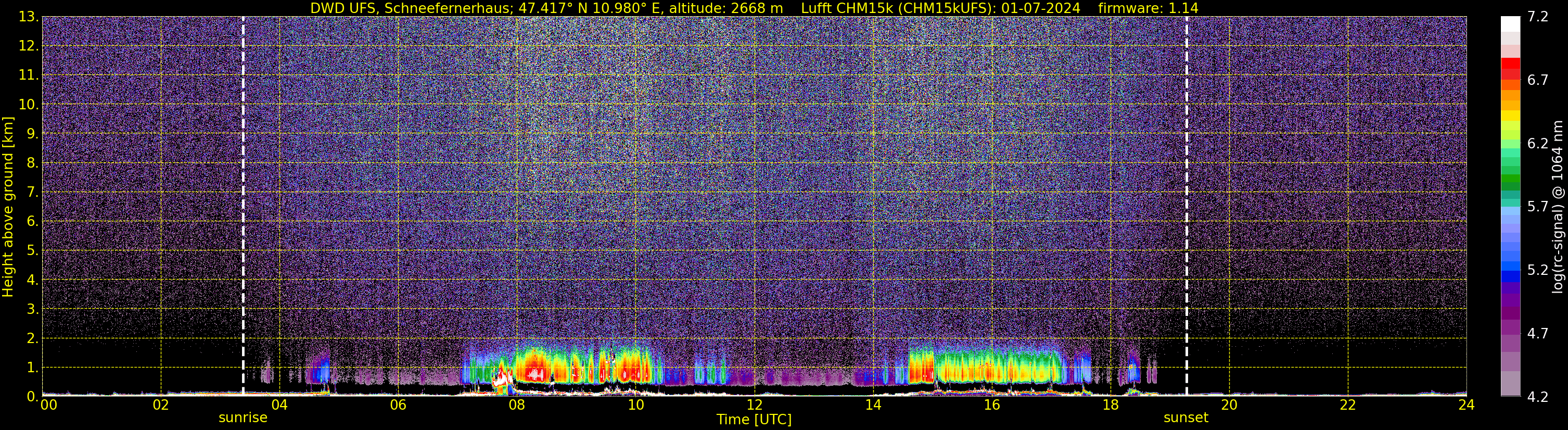The image size is (1568, 430).
Task: Click the 'sunrise' label
Action: pyautogui.click(x=243, y=418)
